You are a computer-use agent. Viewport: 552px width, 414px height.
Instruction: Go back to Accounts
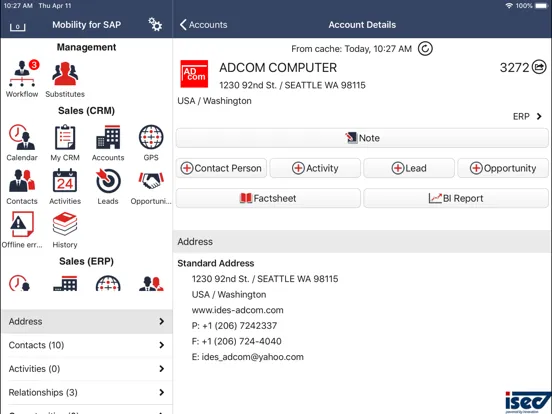[x=203, y=25]
